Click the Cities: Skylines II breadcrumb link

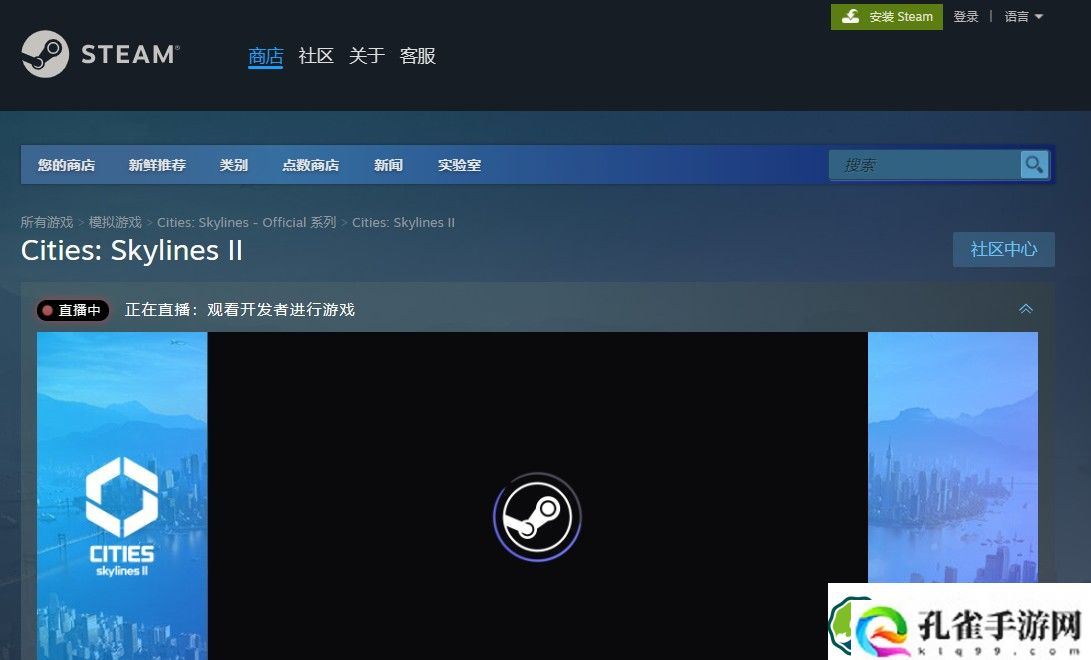pyautogui.click(x=404, y=222)
